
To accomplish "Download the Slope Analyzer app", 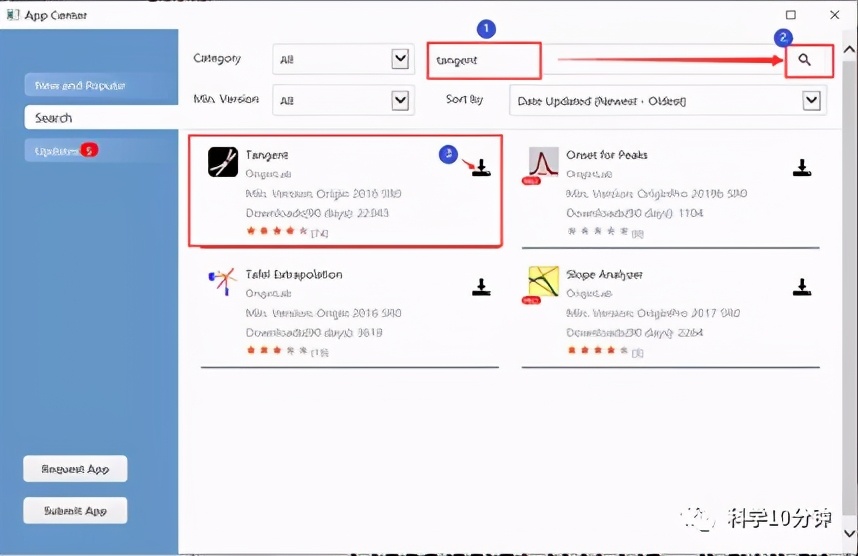I will pos(802,287).
